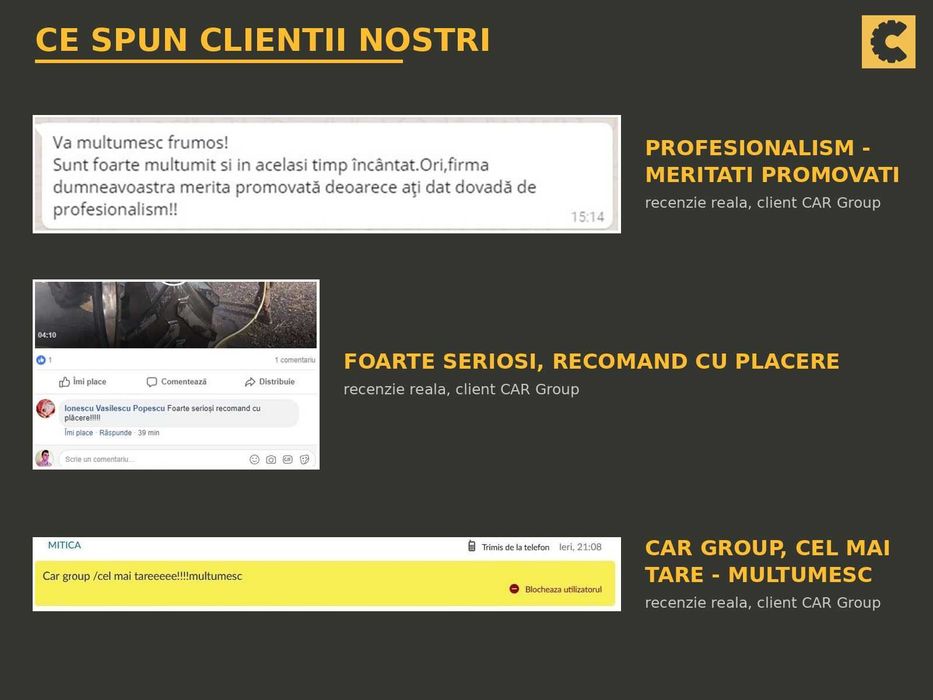Screen dimensions: 933x700
Task: Click the sticker icon in comment box
Action: [x=304, y=460]
